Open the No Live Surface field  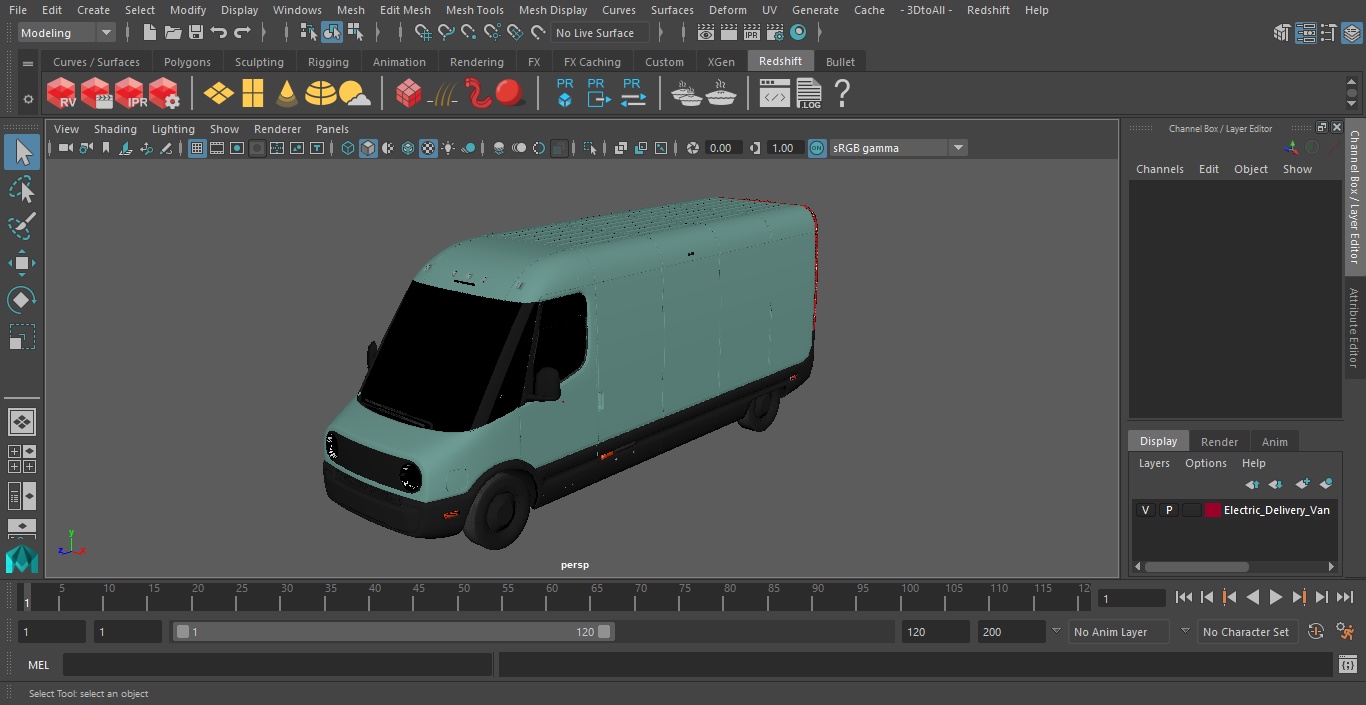point(600,33)
